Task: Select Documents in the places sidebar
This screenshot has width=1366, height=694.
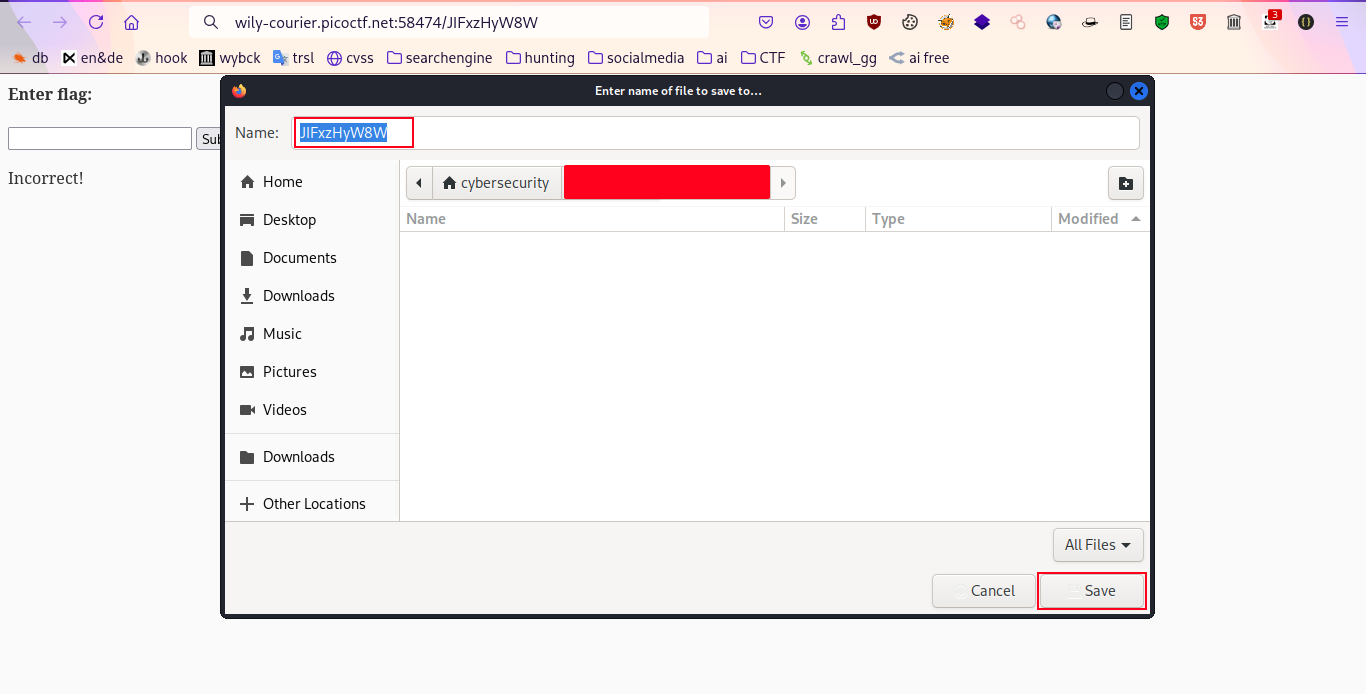Action: [x=299, y=258]
